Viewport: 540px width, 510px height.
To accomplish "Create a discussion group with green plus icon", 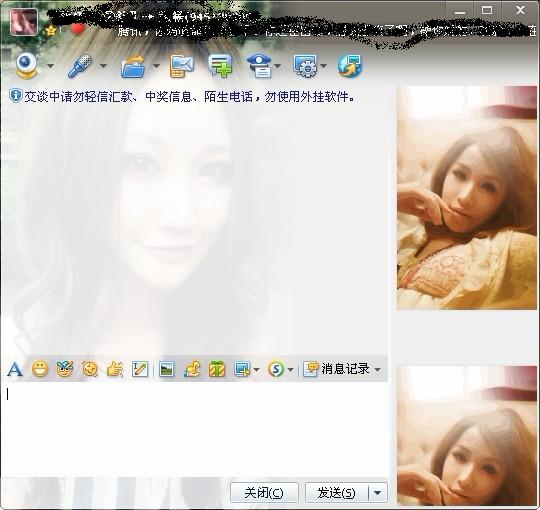I will (x=220, y=65).
